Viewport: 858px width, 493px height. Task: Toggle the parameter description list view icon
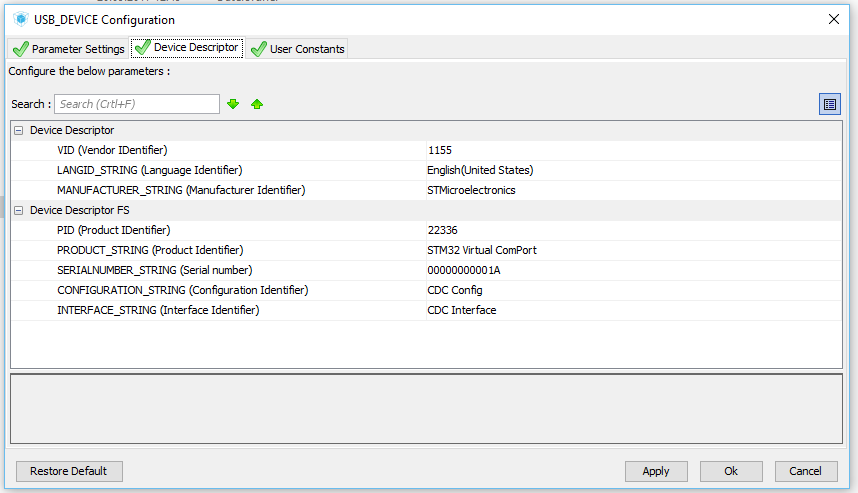(830, 104)
